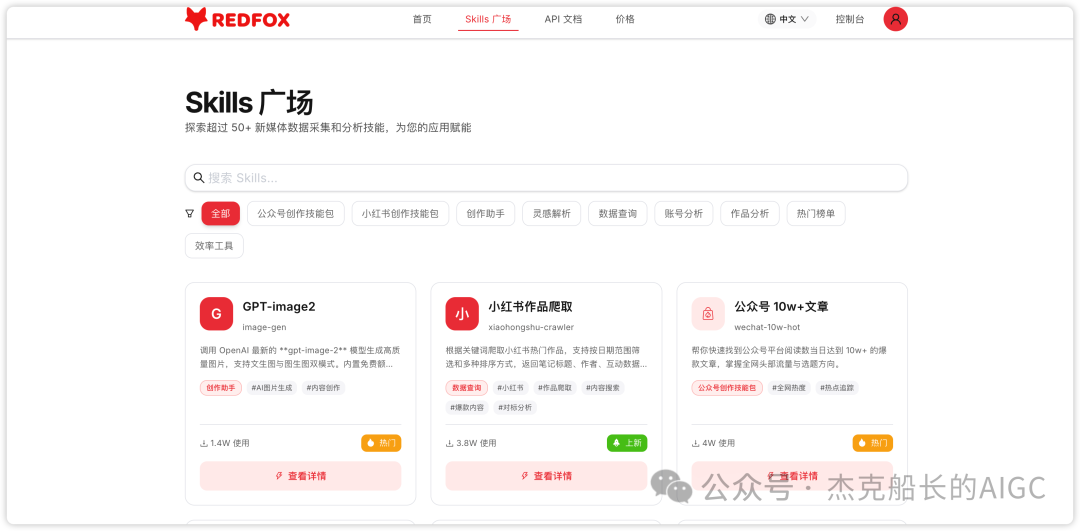Filter by 灵感解析
The width and height of the screenshot is (1080, 531).
552,214
